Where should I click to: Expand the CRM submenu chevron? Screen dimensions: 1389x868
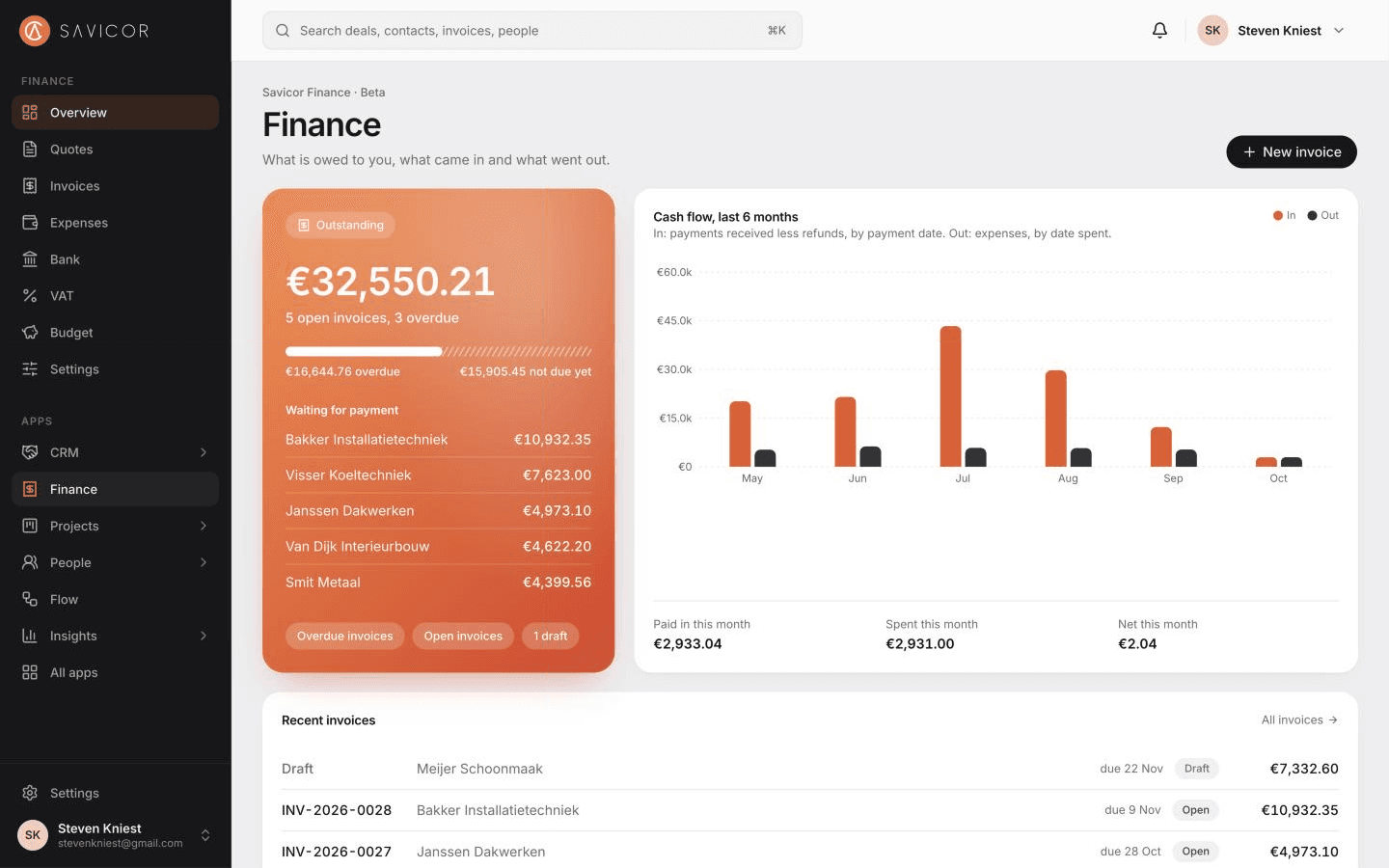[x=204, y=452]
